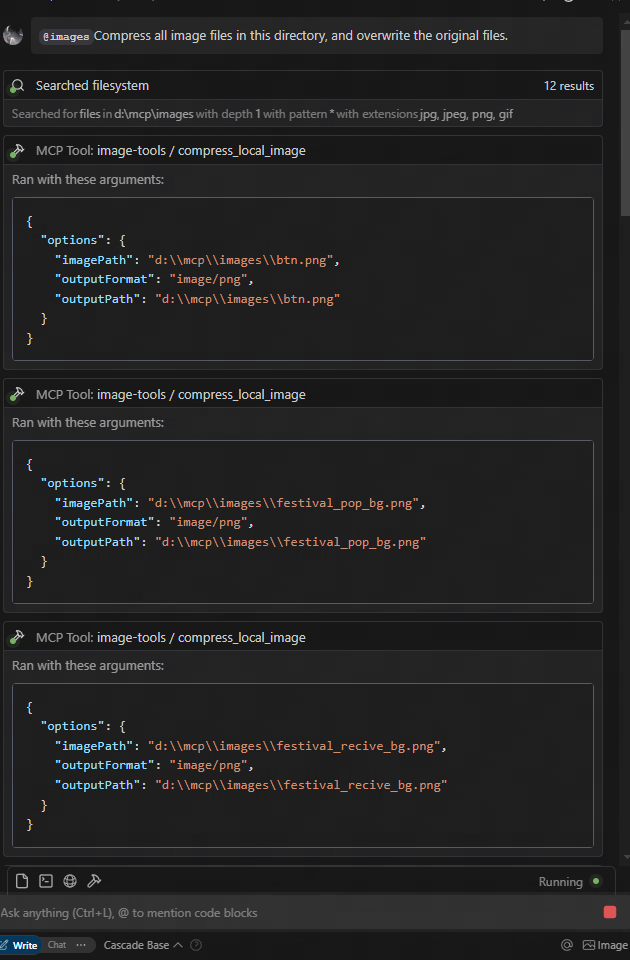Collapse the btn.png compress_local_image tool call
Viewport: 630px width, 960px height.
302,151
